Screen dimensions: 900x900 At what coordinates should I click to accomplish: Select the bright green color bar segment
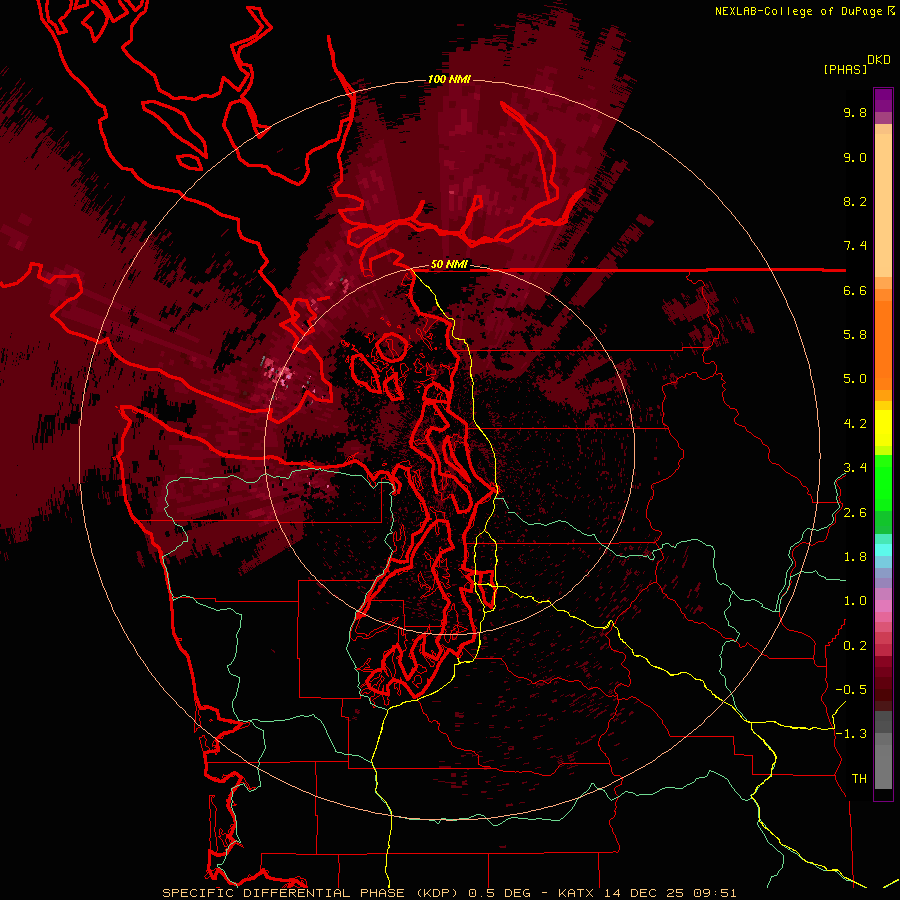pos(883,483)
